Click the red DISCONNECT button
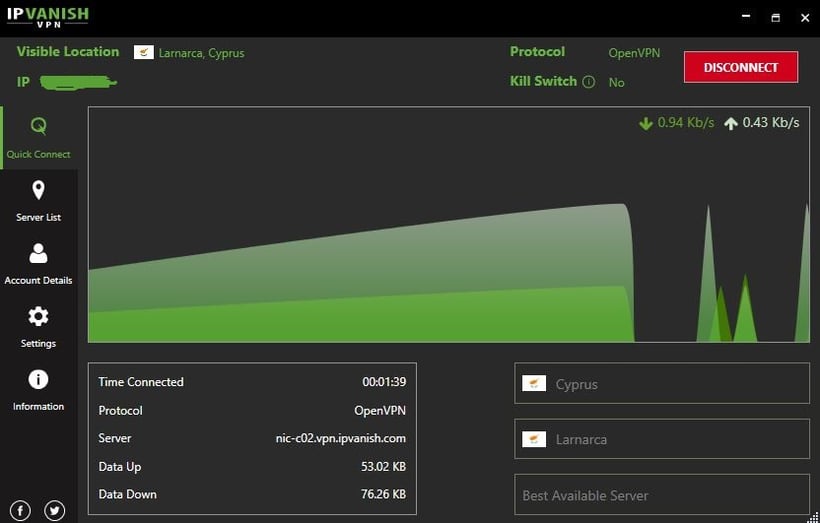 (x=741, y=67)
